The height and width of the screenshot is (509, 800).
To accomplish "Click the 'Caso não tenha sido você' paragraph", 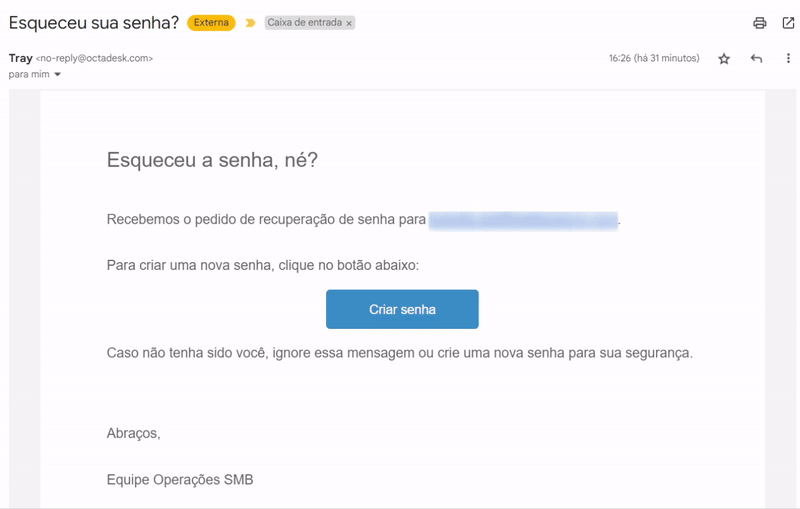I will (x=399, y=353).
